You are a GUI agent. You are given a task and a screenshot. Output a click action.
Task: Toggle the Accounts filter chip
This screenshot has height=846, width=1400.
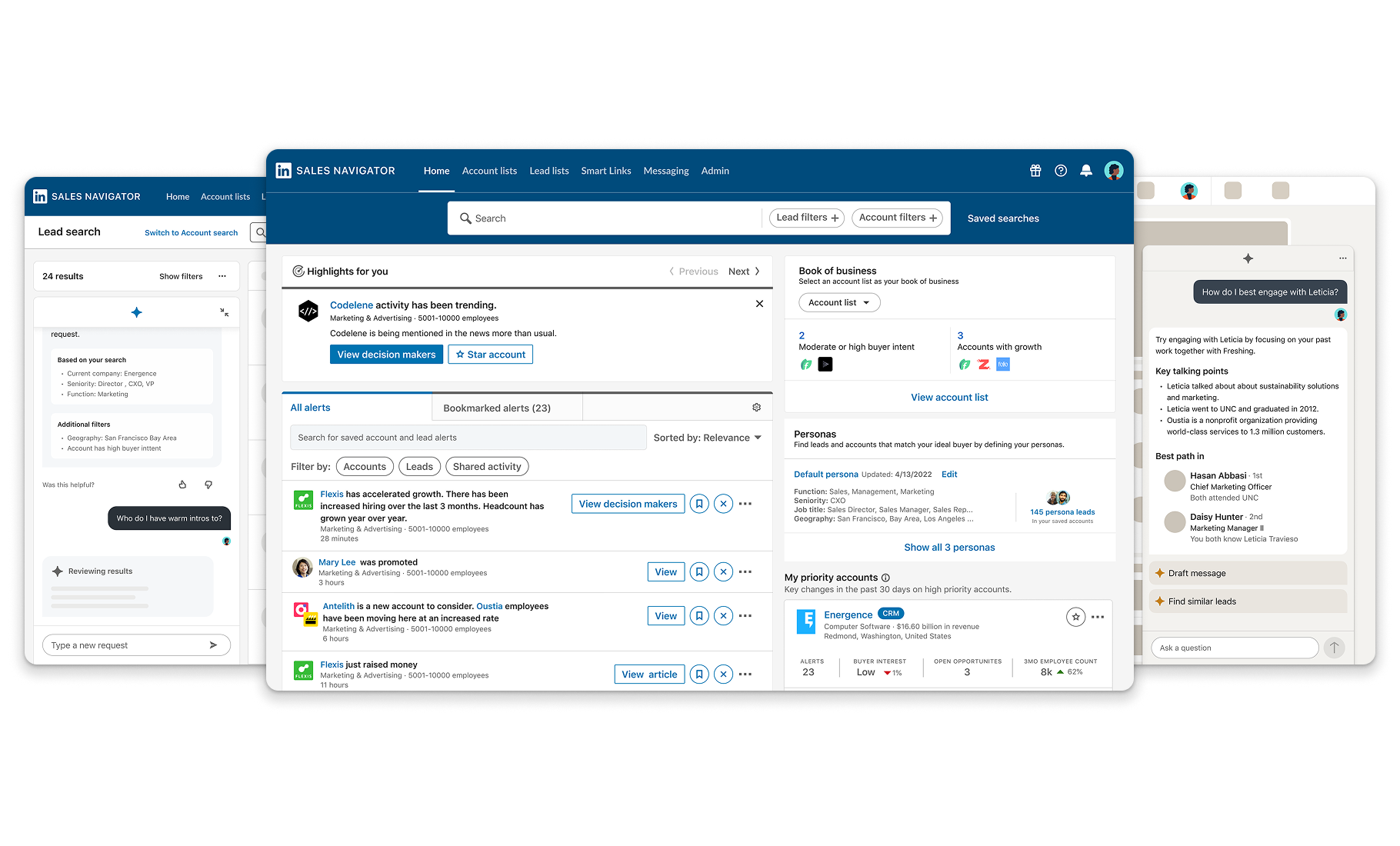pyautogui.click(x=365, y=467)
